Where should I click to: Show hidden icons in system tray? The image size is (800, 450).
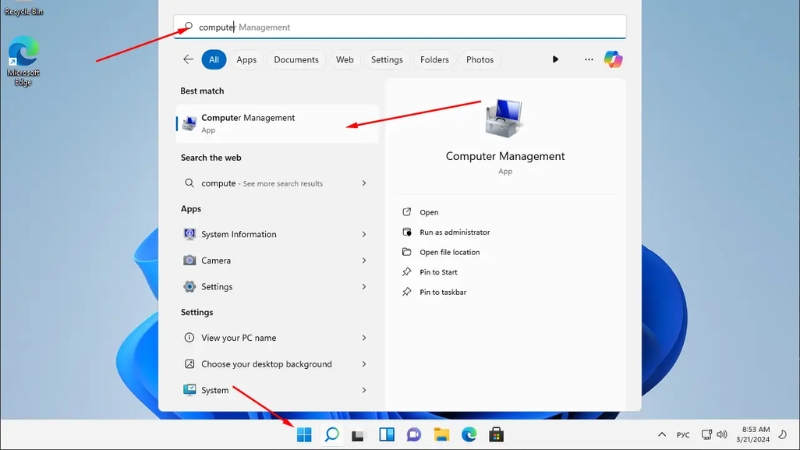662,435
